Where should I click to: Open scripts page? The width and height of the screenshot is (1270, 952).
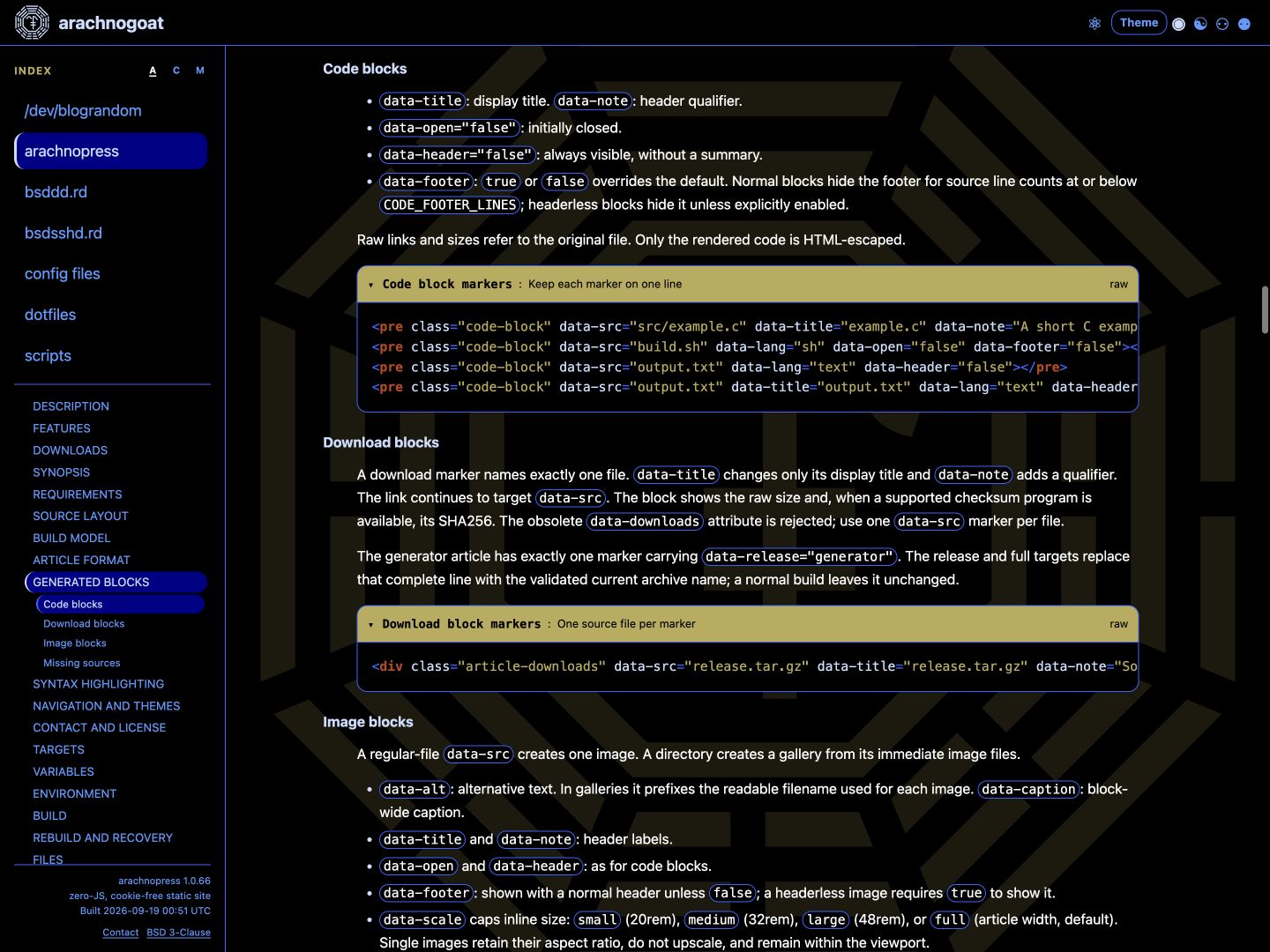click(x=111, y=355)
